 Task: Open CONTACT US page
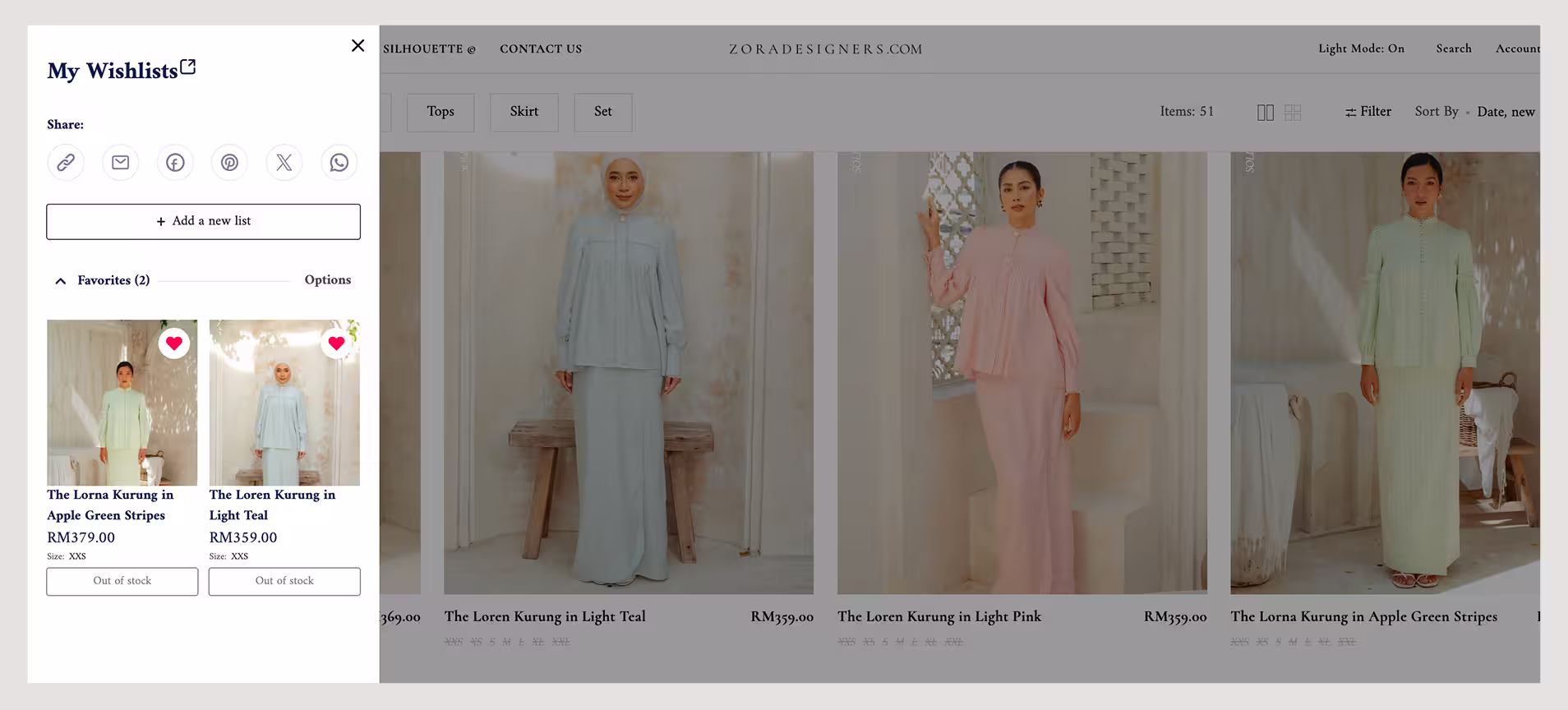(541, 49)
